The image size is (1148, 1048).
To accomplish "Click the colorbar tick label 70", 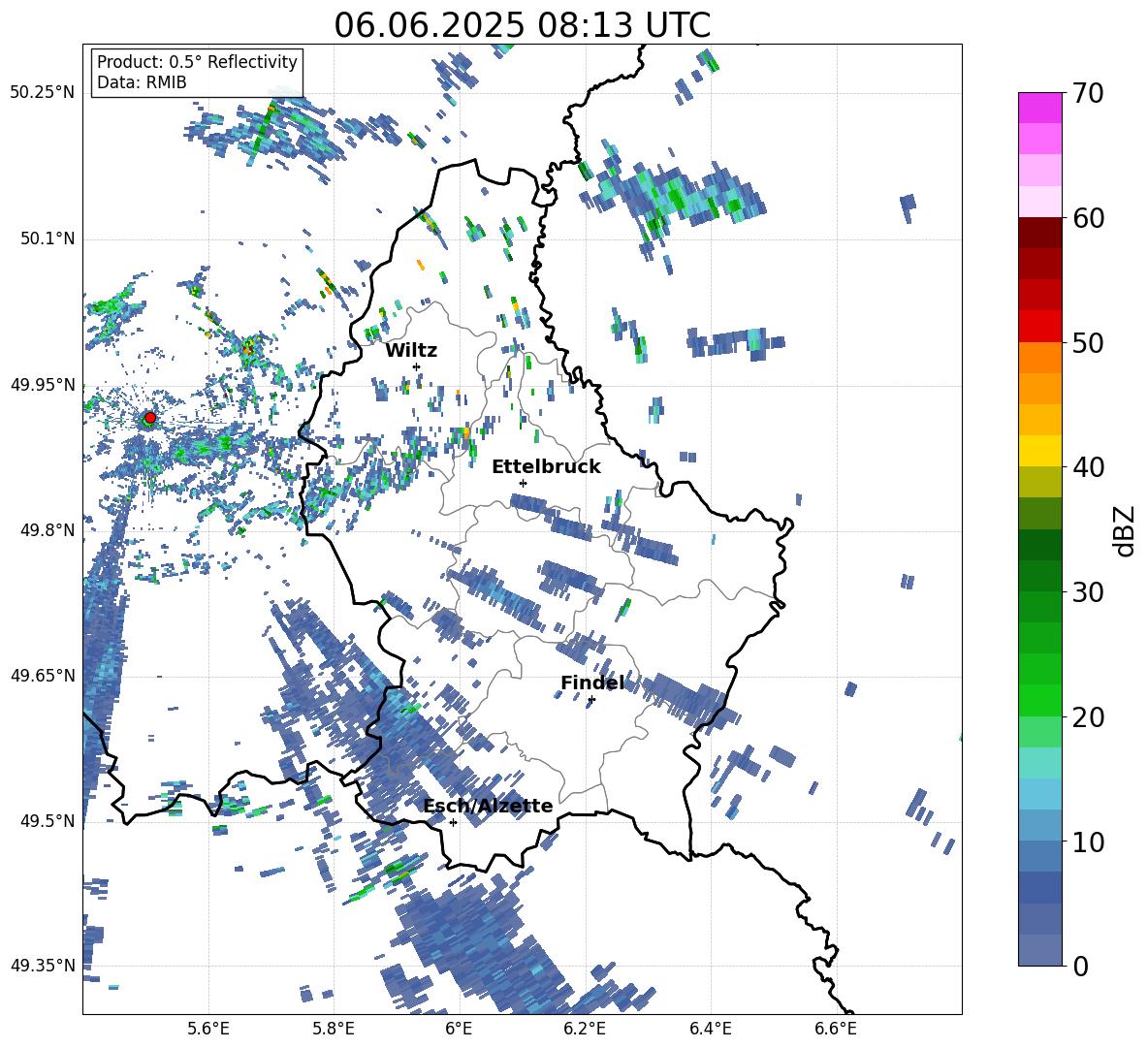I will [x=1088, y=93].
